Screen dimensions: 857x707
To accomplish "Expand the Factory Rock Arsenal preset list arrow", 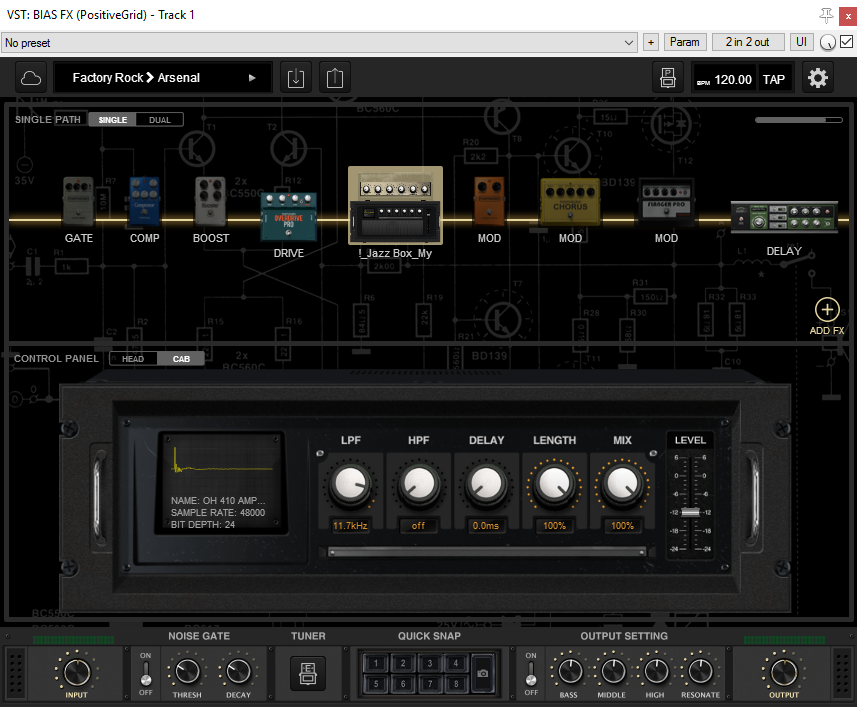I will pos(252,78).
